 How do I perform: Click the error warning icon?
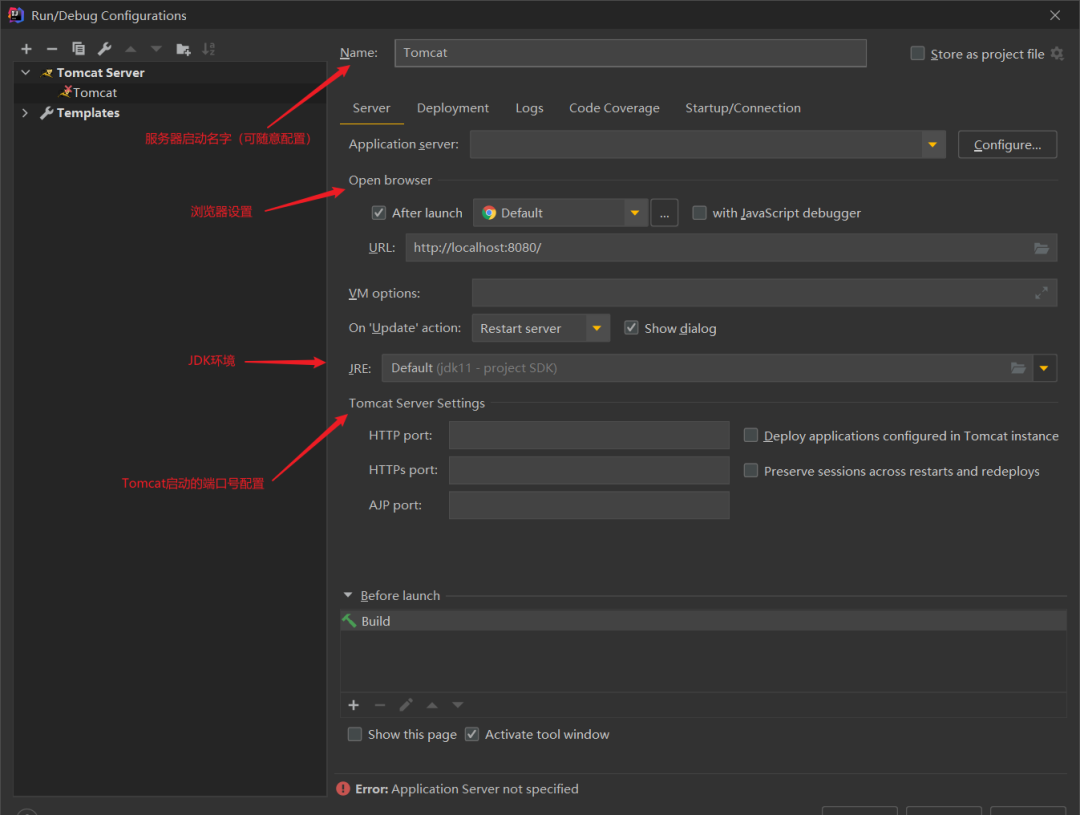tap(343, 789)
